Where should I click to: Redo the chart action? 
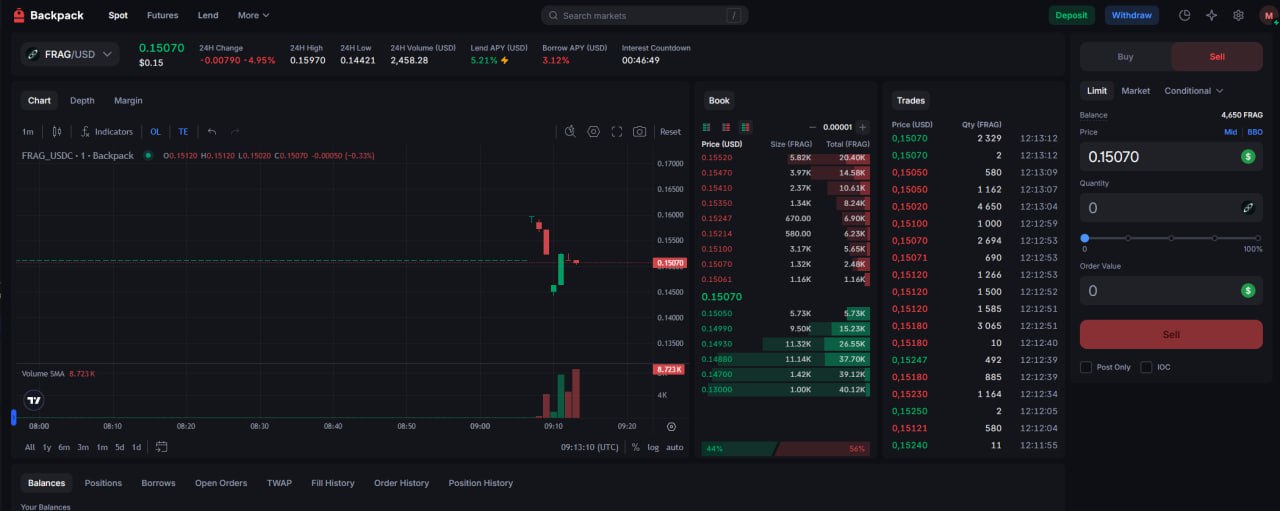coord(236,131)
